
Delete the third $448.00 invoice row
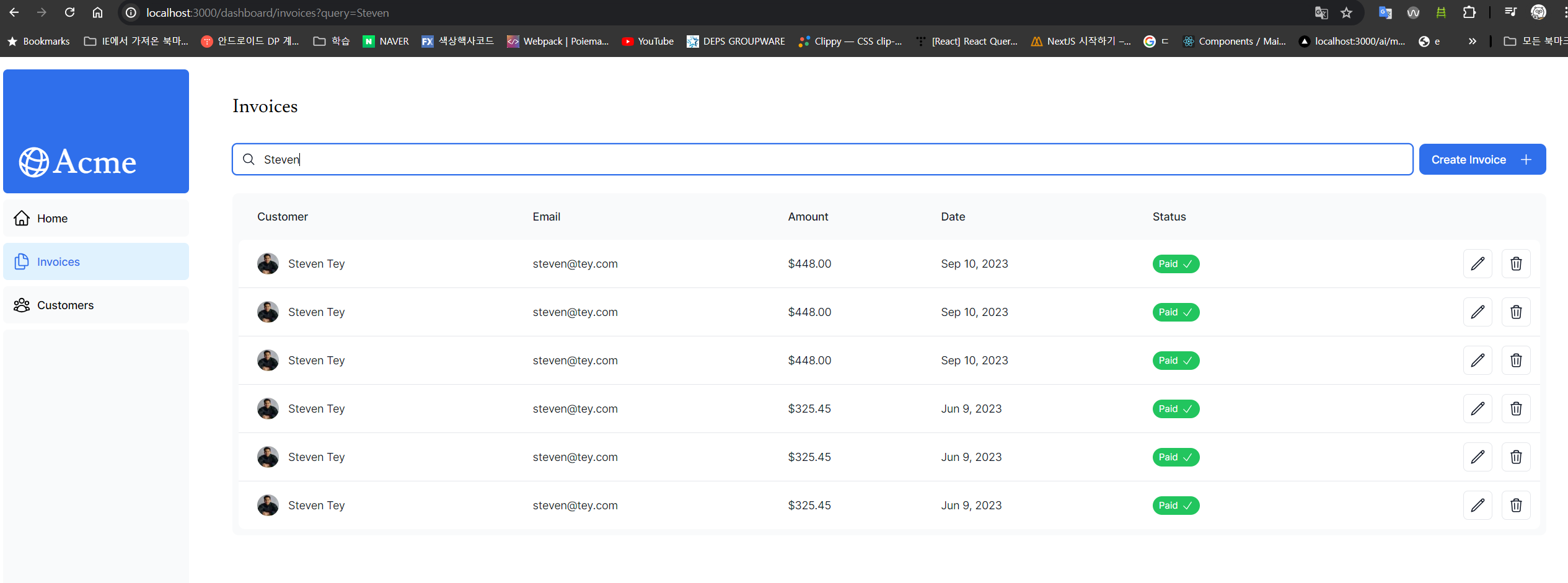(1516, 361)
